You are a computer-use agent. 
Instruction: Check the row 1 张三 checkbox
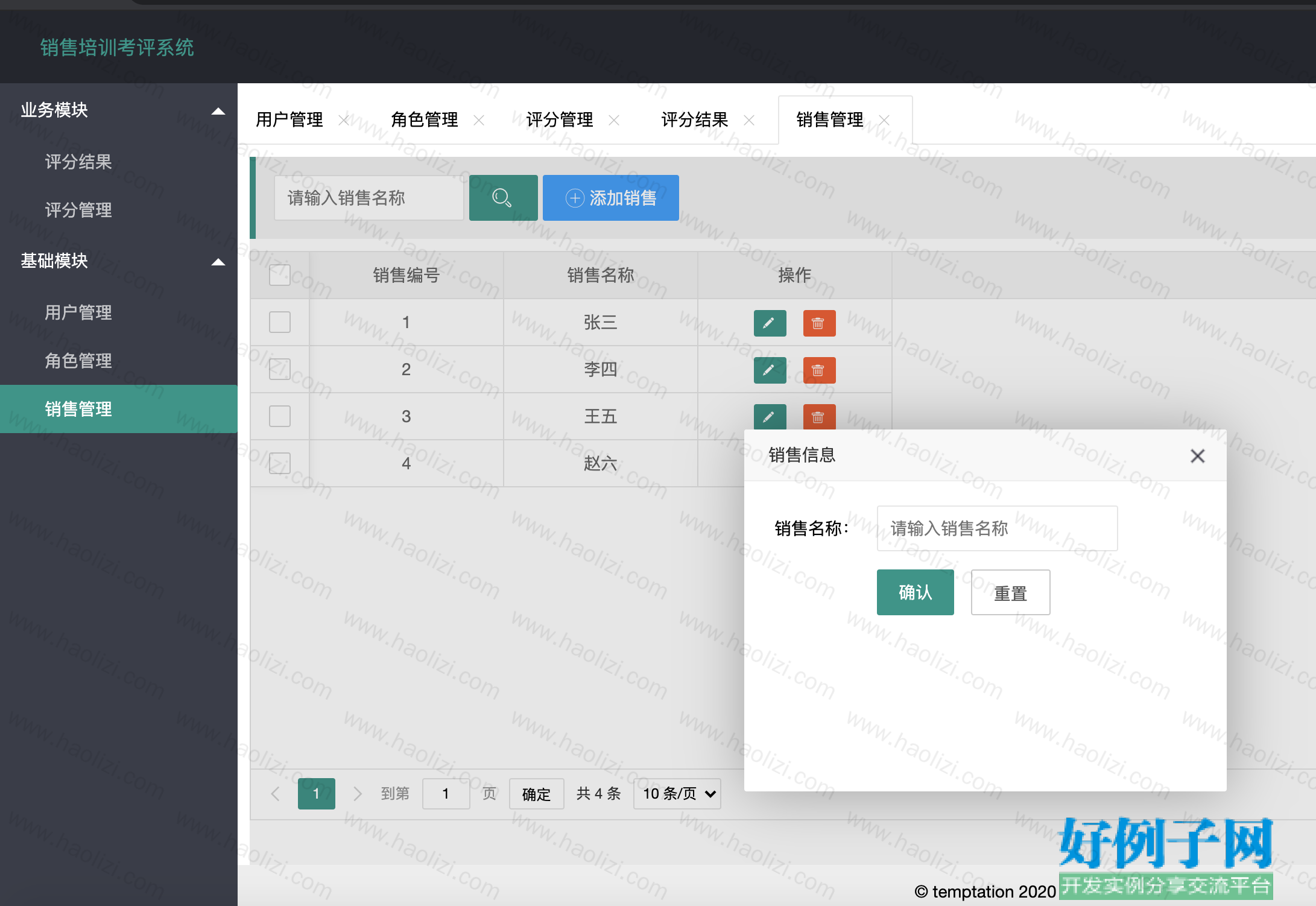point(280,322)
